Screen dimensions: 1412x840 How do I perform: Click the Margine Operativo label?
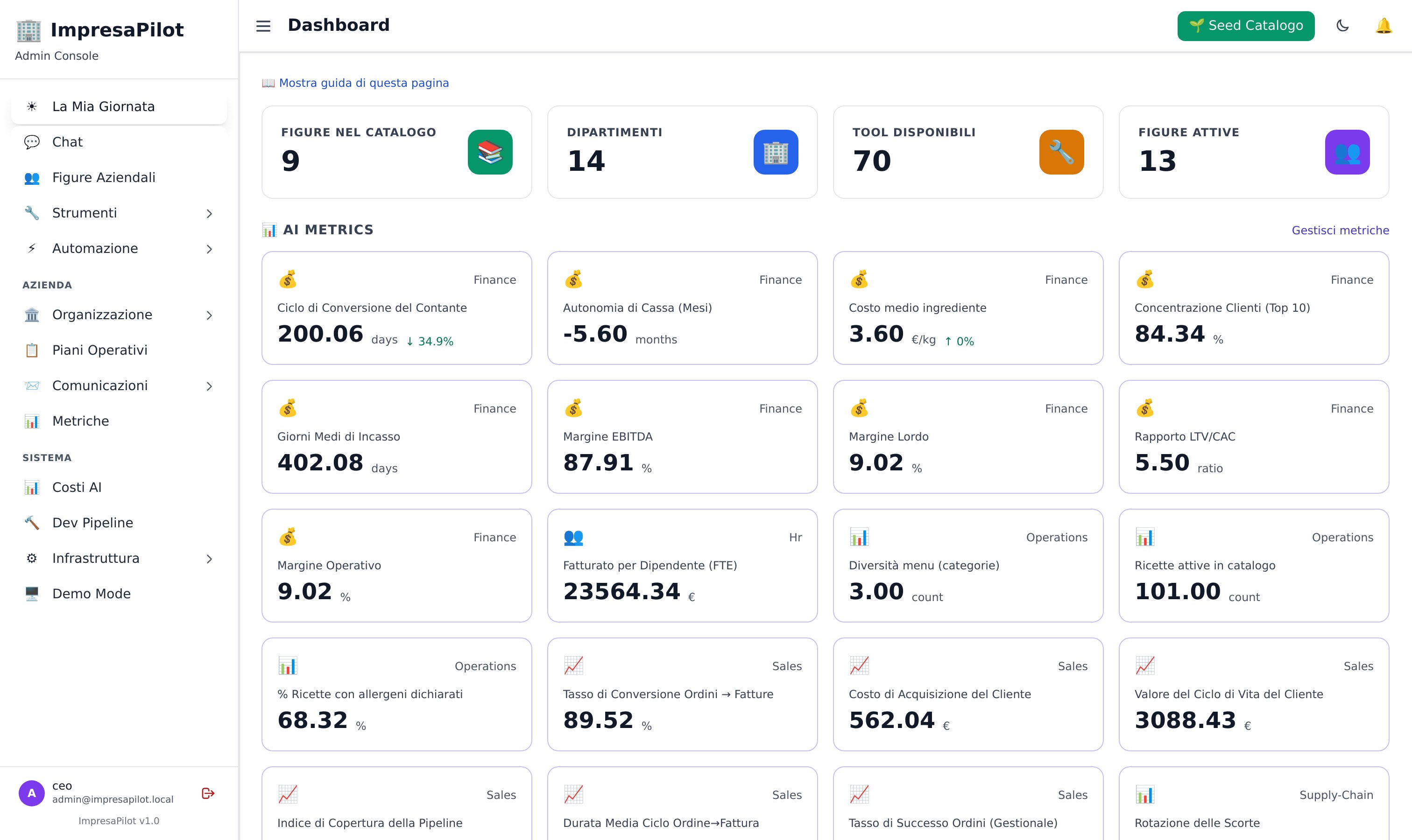329,566
